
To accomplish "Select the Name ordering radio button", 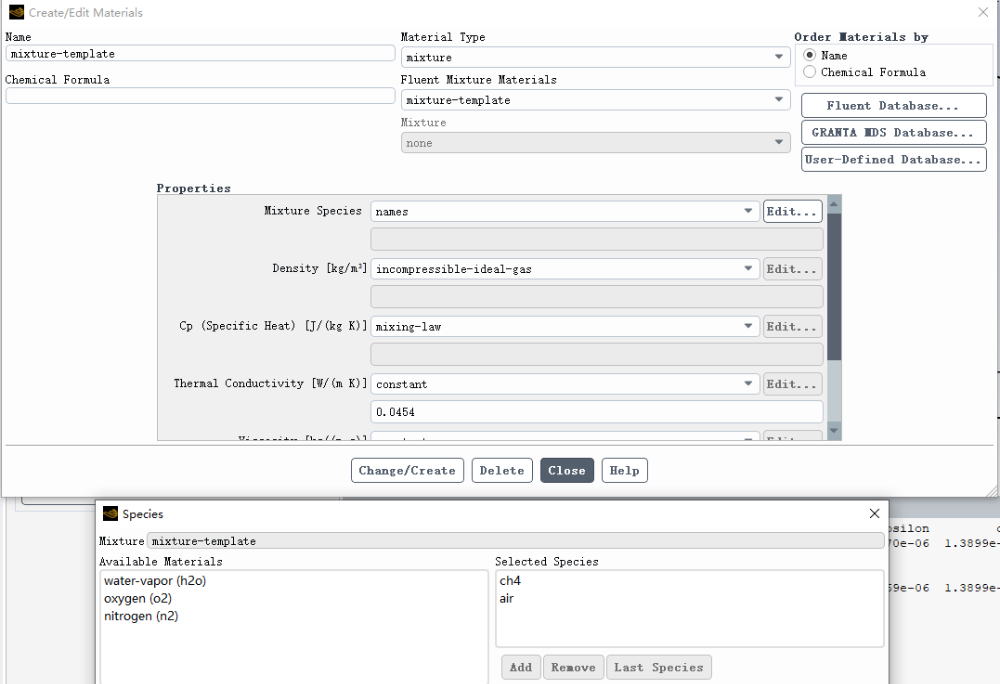I will (809, 55).
